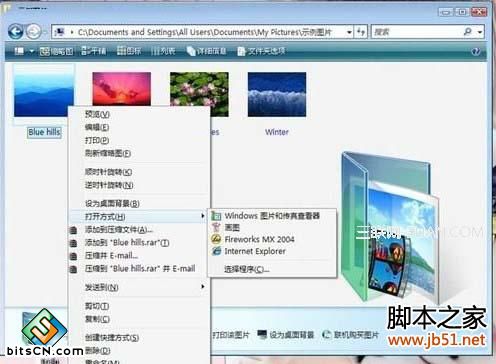496x364 pixels.
Task: Switch to 平铺 tile view
Action: coord(94,51)
